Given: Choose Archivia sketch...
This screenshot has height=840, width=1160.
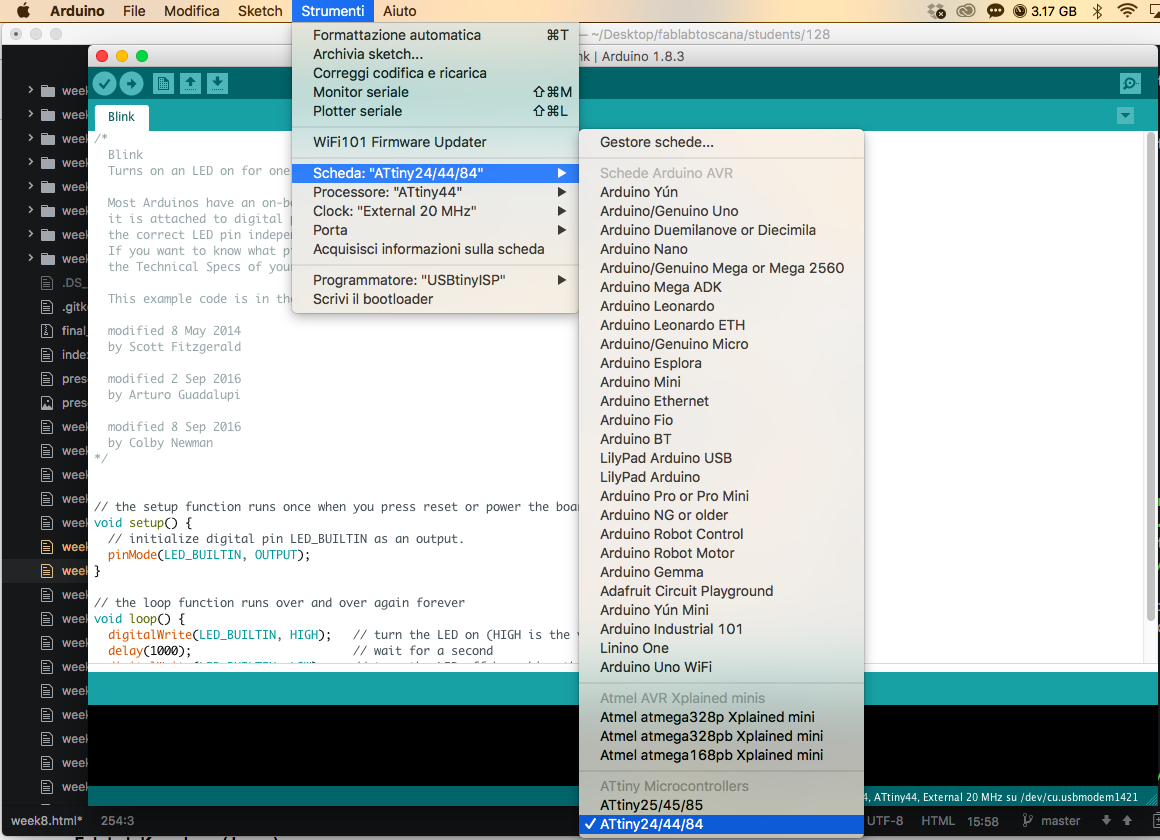Looking at the screenshot, I should point(435,54).
